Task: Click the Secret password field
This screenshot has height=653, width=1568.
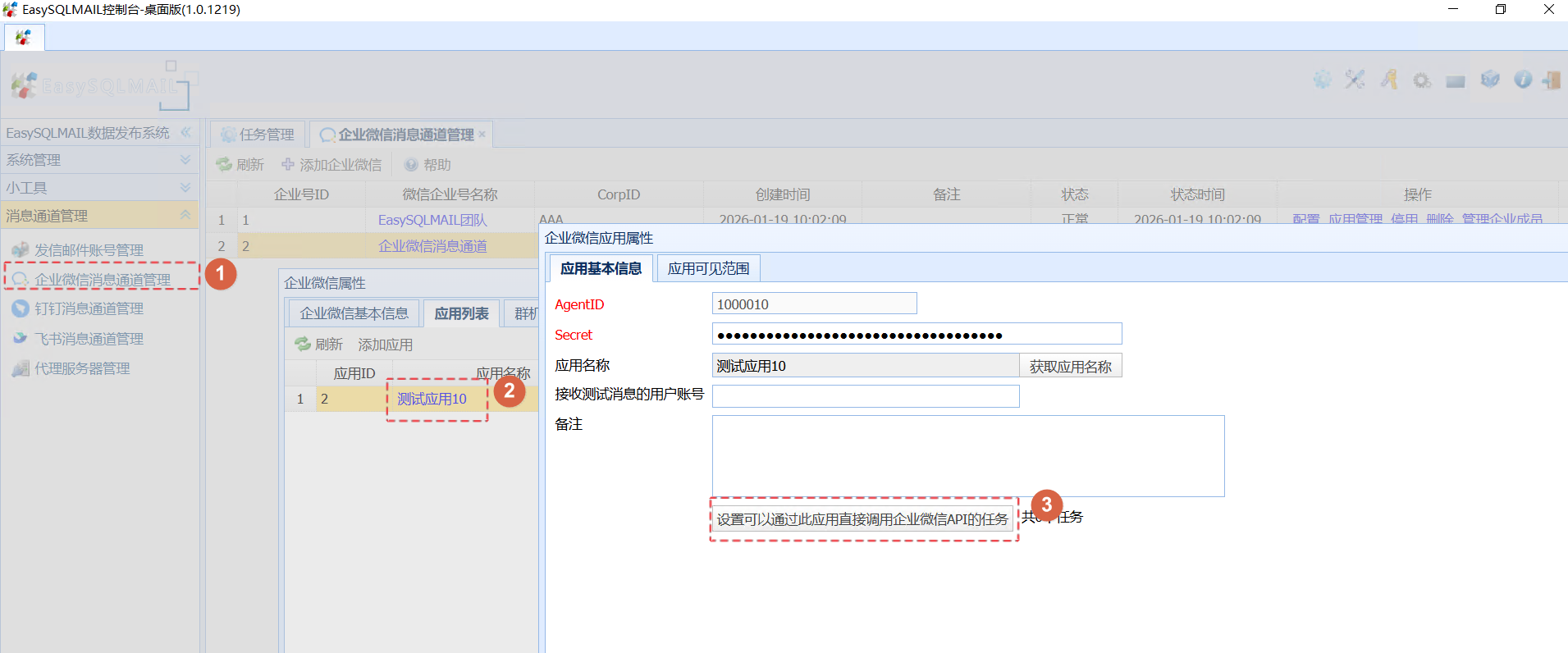Action: [917, 334]
